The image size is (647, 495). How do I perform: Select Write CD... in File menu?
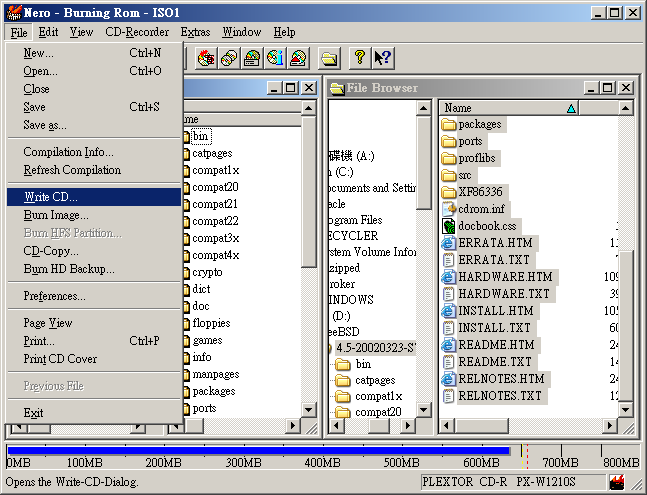pyautogui.click(x=50, y=197)
